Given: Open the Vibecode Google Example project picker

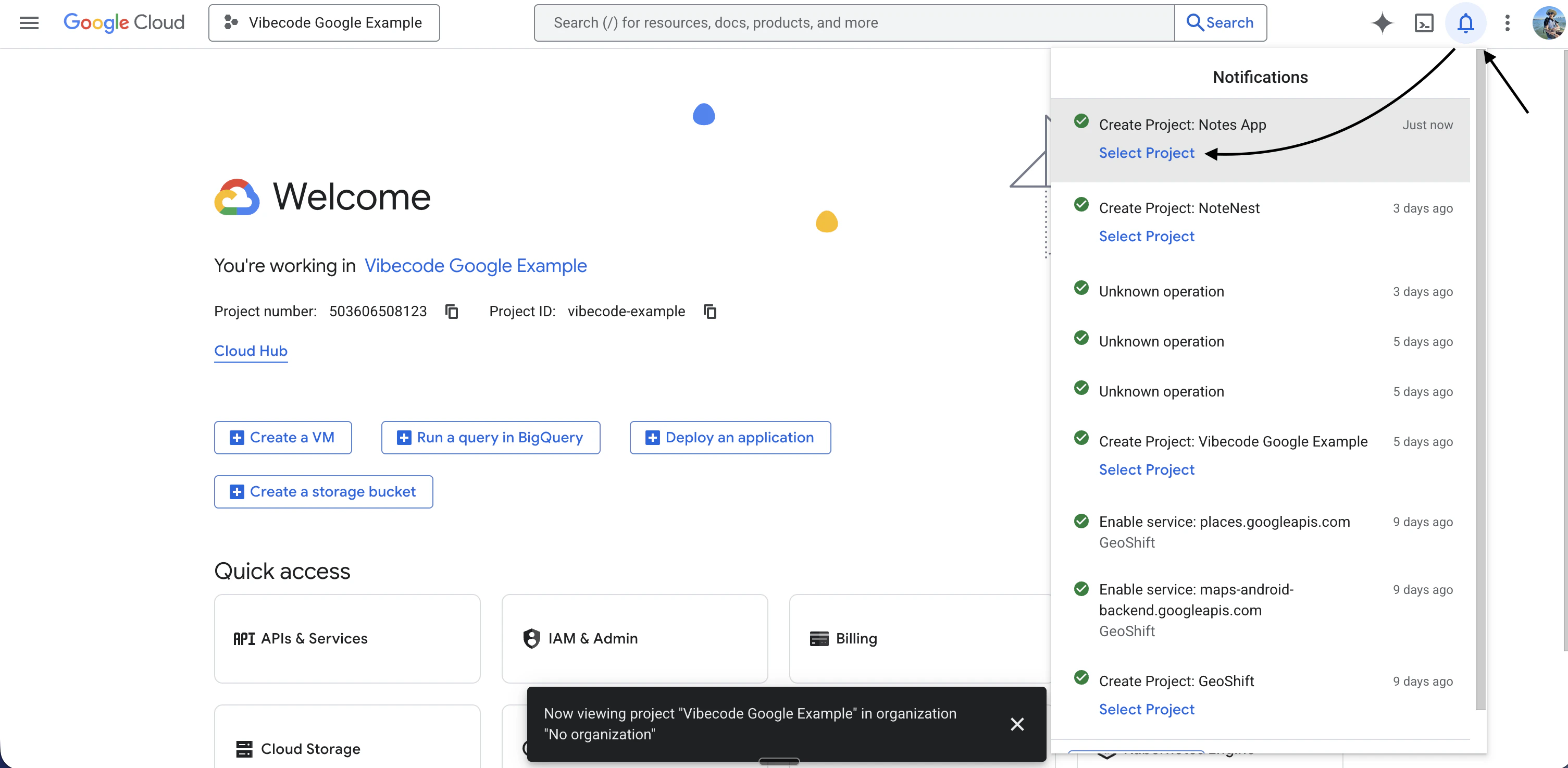Looking at the screenshot, I should [x=324, y=23].
